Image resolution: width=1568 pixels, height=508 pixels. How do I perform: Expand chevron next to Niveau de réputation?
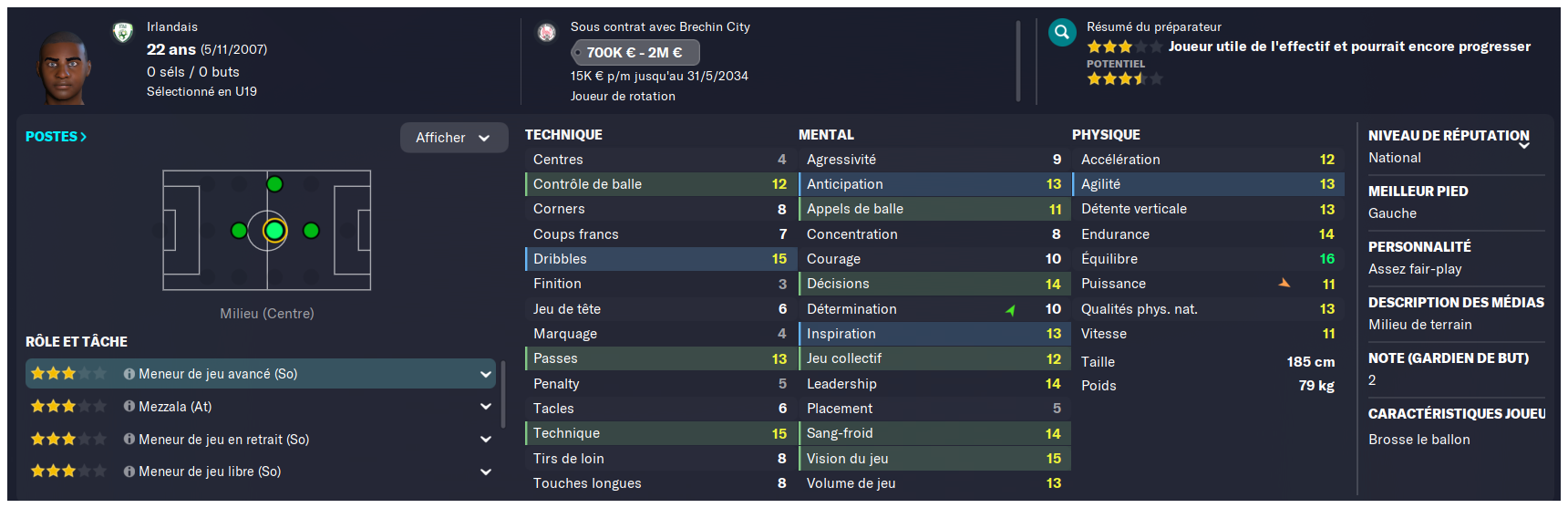pyautogui.click(x=1524, y=145)
